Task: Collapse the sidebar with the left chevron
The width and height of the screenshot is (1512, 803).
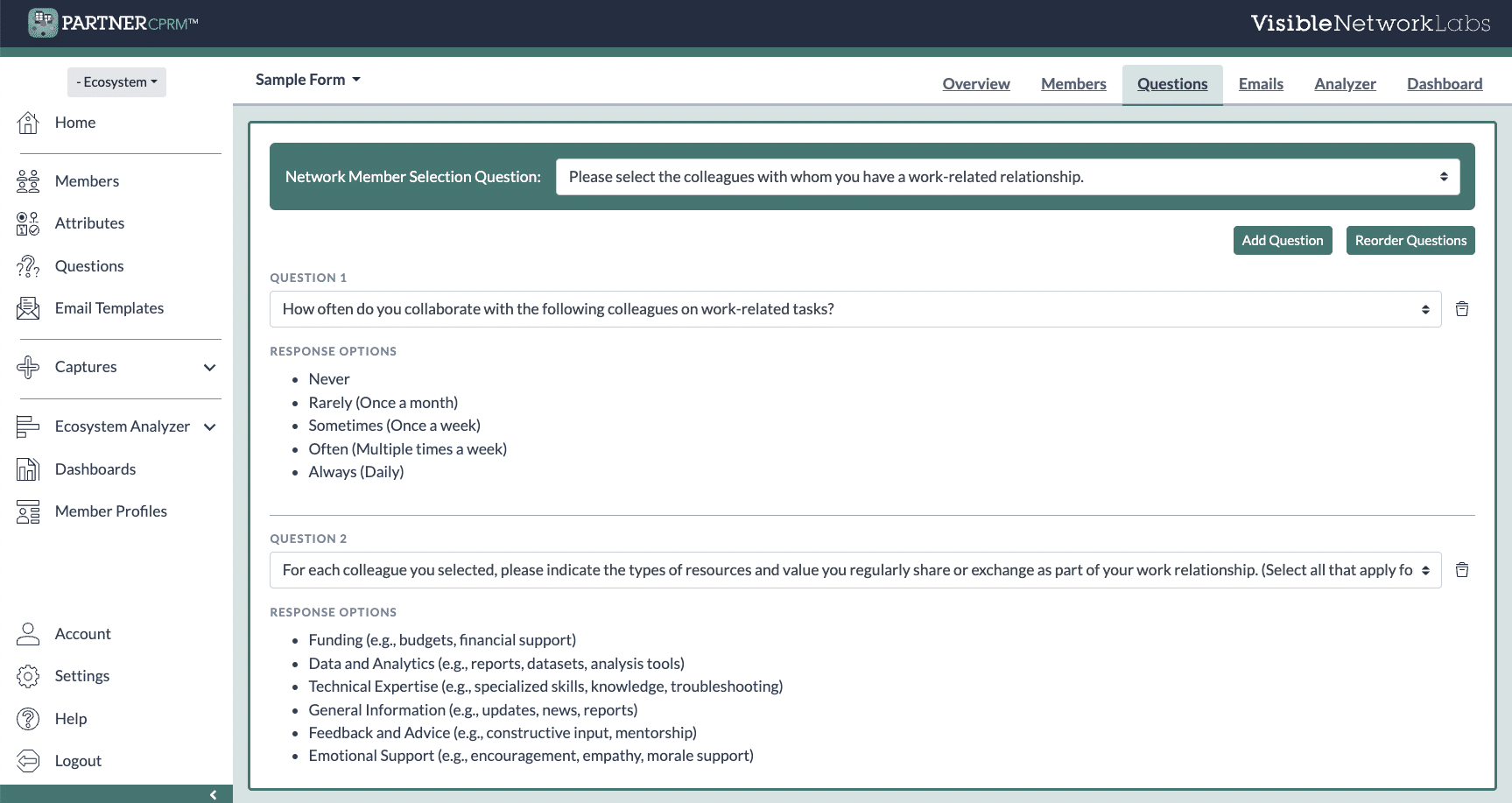Action: click(213, 795)
